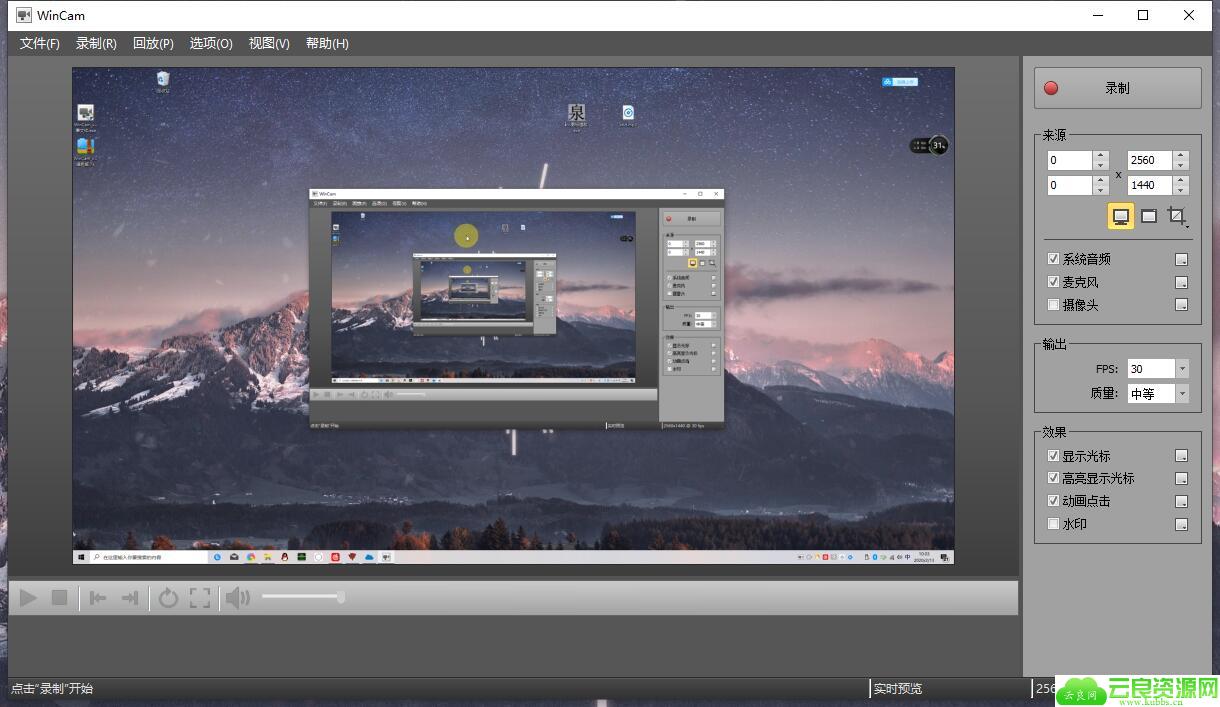Open the 视图(V) menu
The height and width of the screenshot is (707, 1220).
coord(269,44)
